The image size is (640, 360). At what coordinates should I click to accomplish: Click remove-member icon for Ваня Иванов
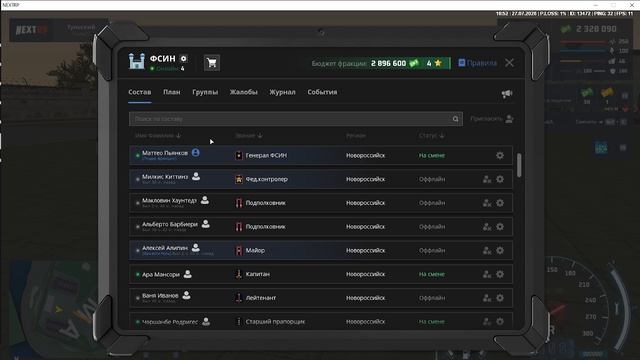[487, 298]
